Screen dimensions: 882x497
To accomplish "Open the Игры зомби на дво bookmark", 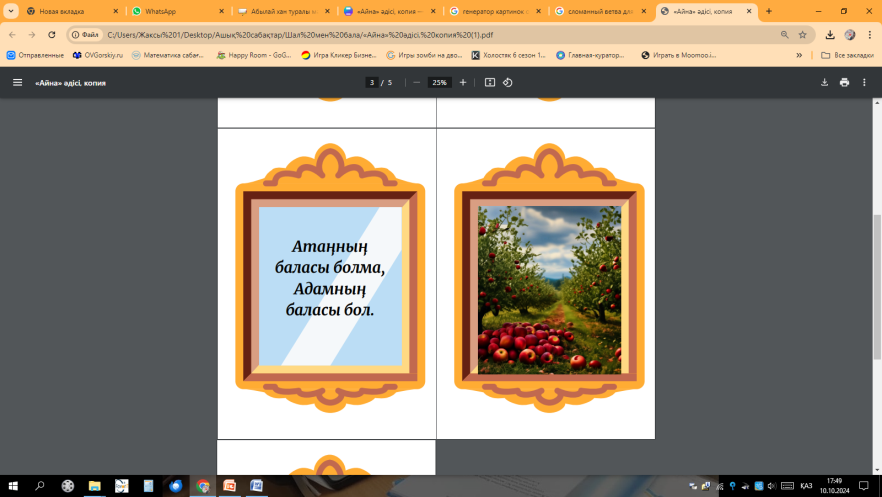I will pos(424,55).
